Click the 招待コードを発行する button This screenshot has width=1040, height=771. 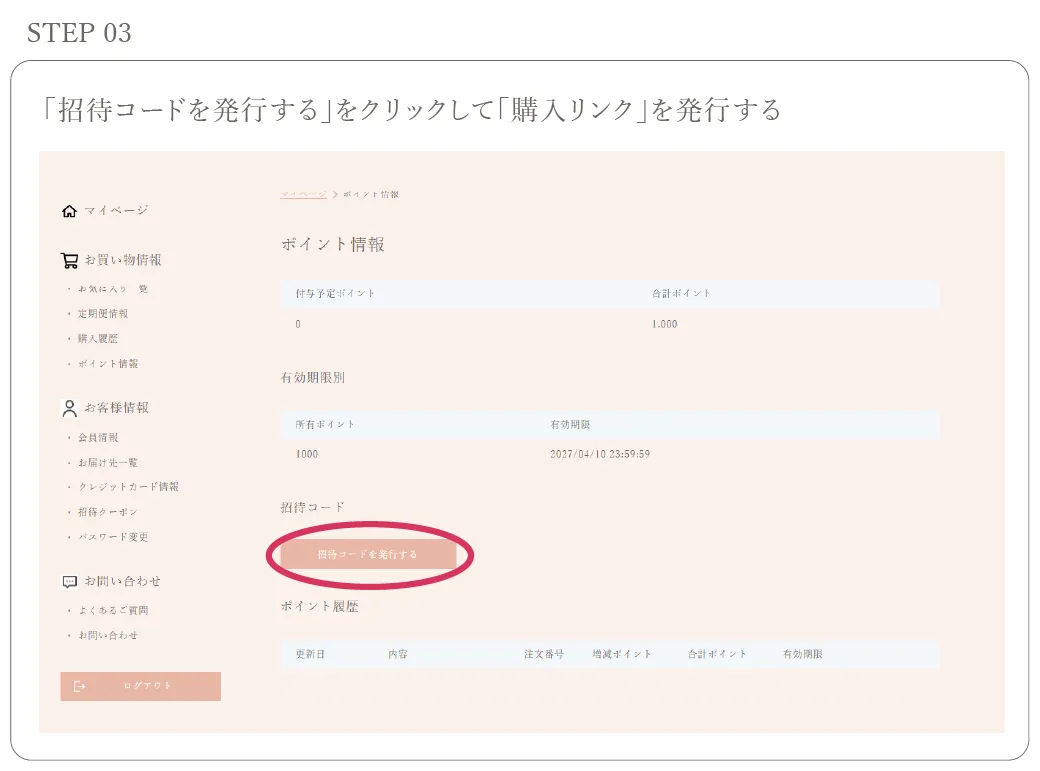point(370,552)
